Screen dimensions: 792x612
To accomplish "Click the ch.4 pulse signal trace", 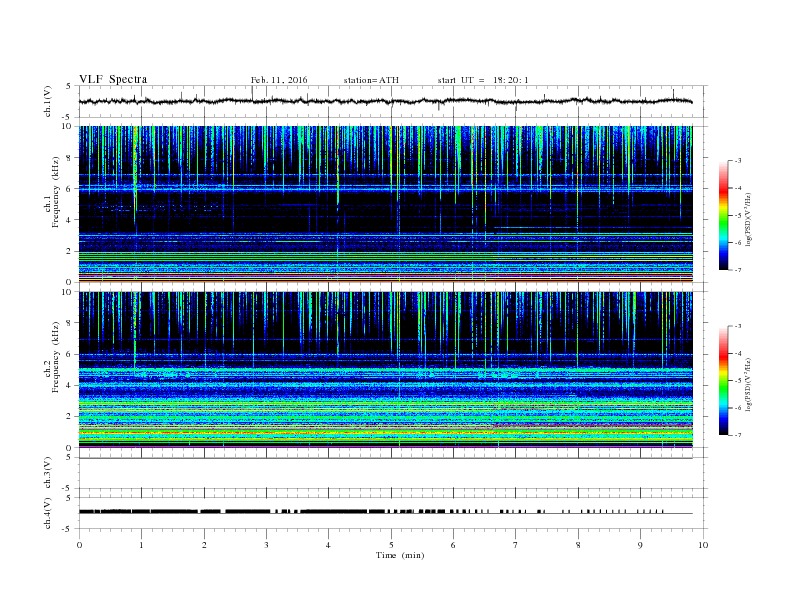I will pos(385,512).
